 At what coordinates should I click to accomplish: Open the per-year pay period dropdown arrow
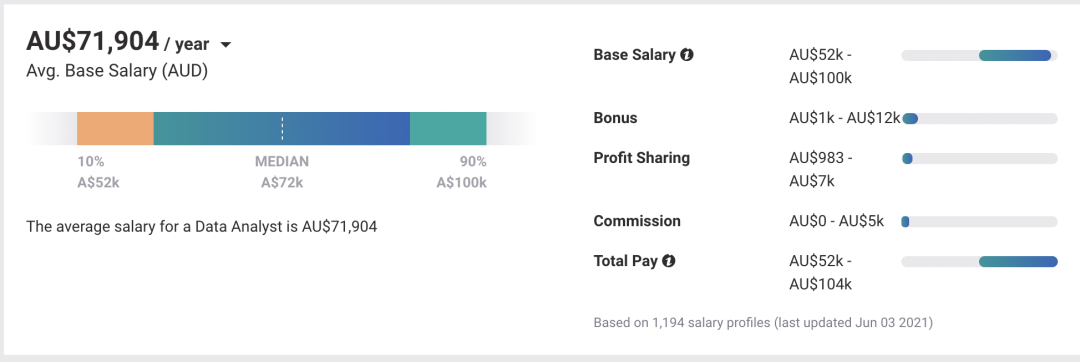click(225, 45)
